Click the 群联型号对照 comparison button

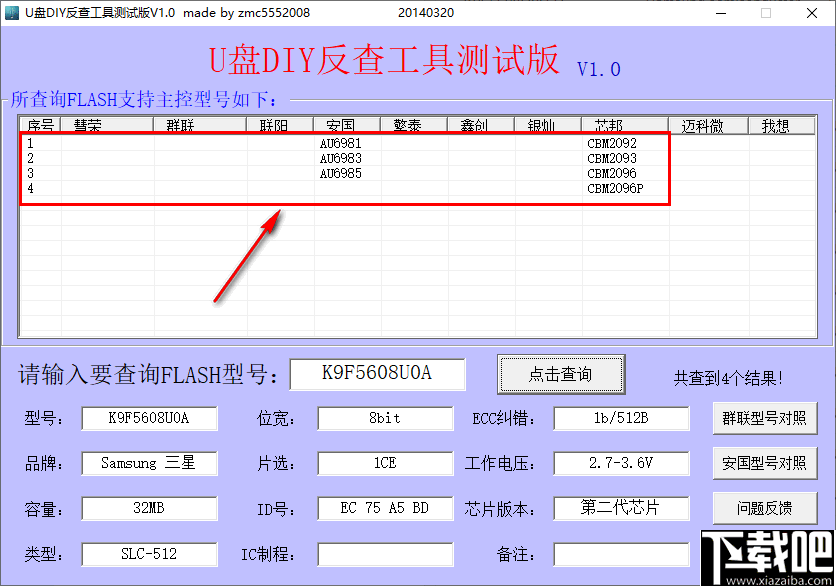764,418
